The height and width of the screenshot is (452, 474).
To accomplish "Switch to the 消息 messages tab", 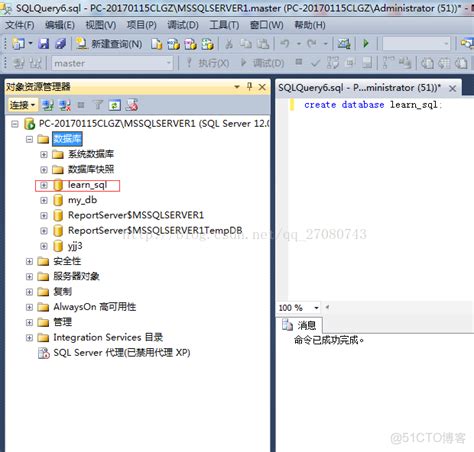I will point(299,325).
